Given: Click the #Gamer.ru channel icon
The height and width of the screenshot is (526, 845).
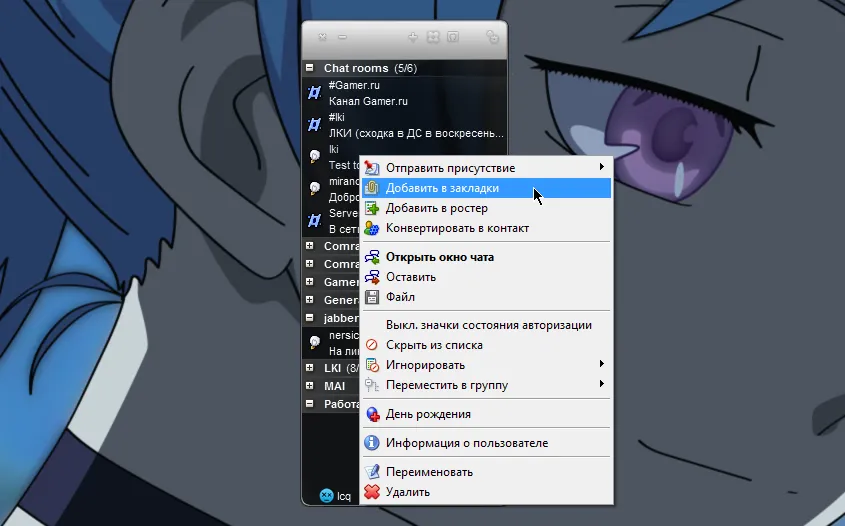Looking at the screenshot, I should tap(314, 93).
